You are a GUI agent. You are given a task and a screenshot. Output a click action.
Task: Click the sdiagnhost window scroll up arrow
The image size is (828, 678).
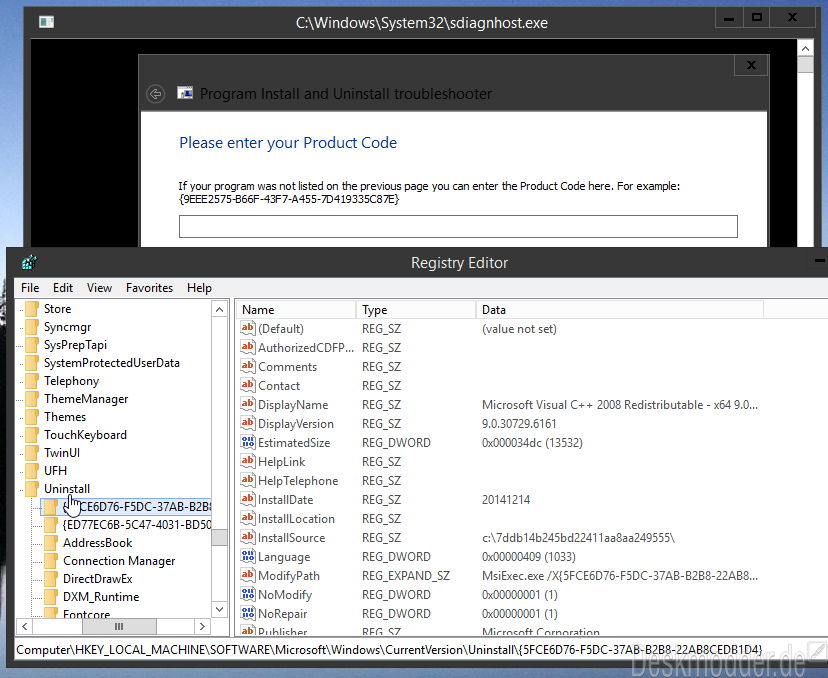805,49
